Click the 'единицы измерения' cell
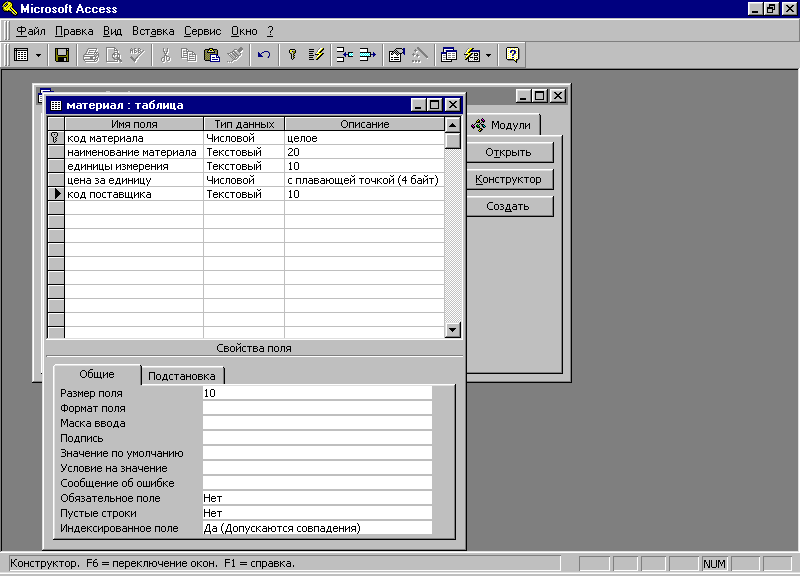Image resolution: width=800 pixels, height=576 pixels. coord(134,166)
